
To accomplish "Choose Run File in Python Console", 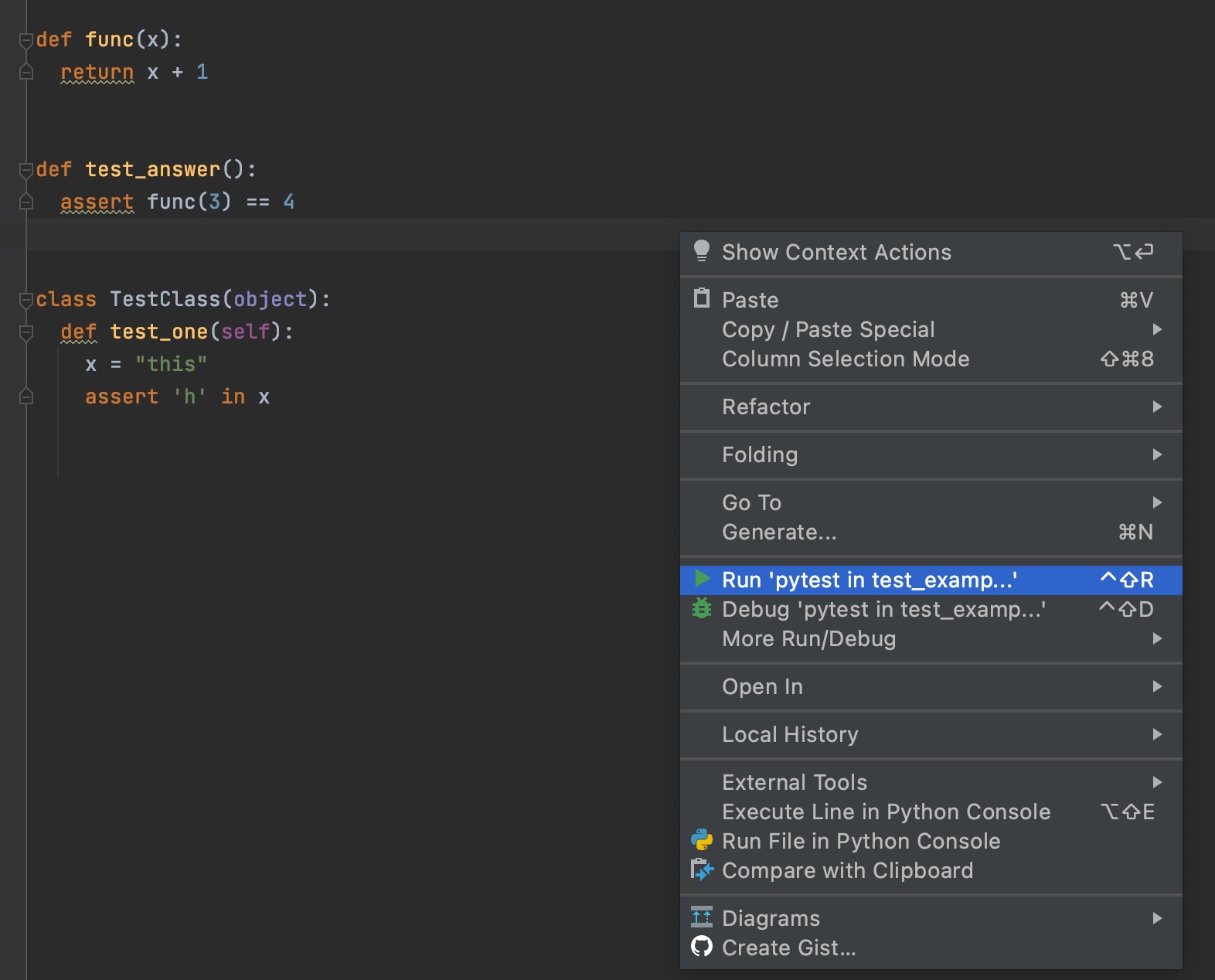I will [931, 841].
